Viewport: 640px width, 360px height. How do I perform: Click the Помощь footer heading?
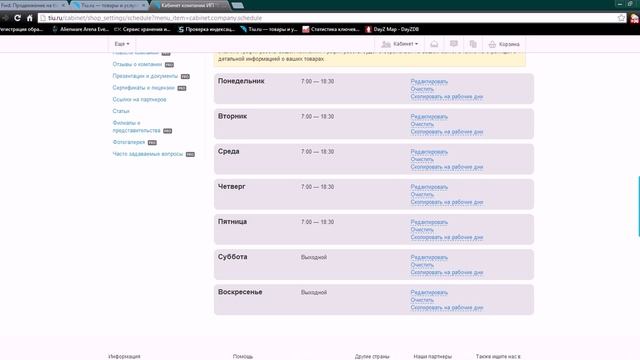(x=243, y=356)
